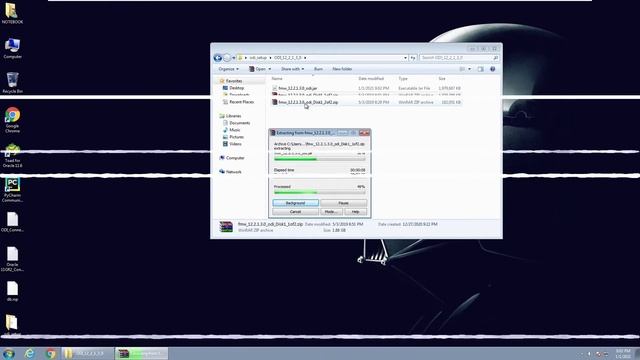The width and height of the screenshot is (640, 360).
Task: Click the taskbar clock
Action: [x=623, y=354]
